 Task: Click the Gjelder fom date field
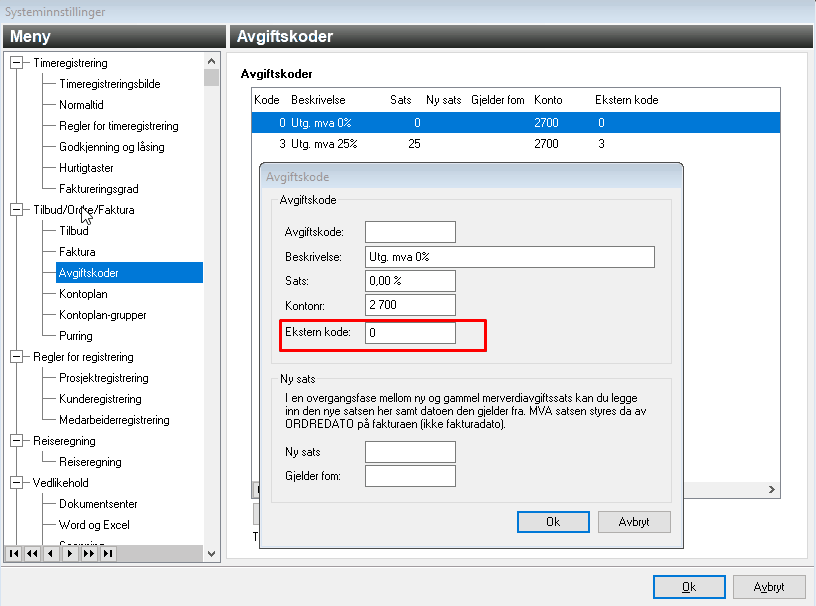pos(410,476)
